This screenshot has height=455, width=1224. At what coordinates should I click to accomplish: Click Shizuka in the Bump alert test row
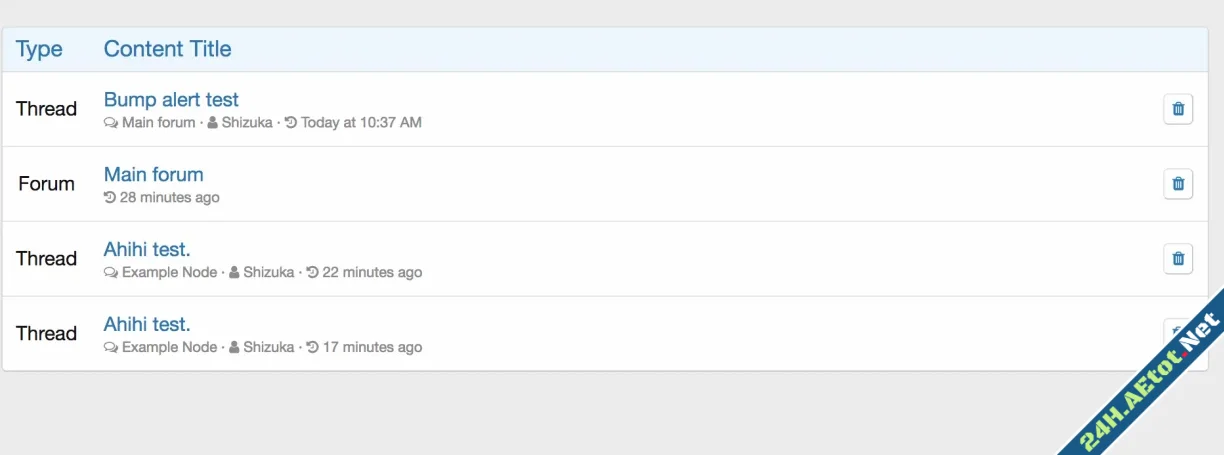[247, 123]
